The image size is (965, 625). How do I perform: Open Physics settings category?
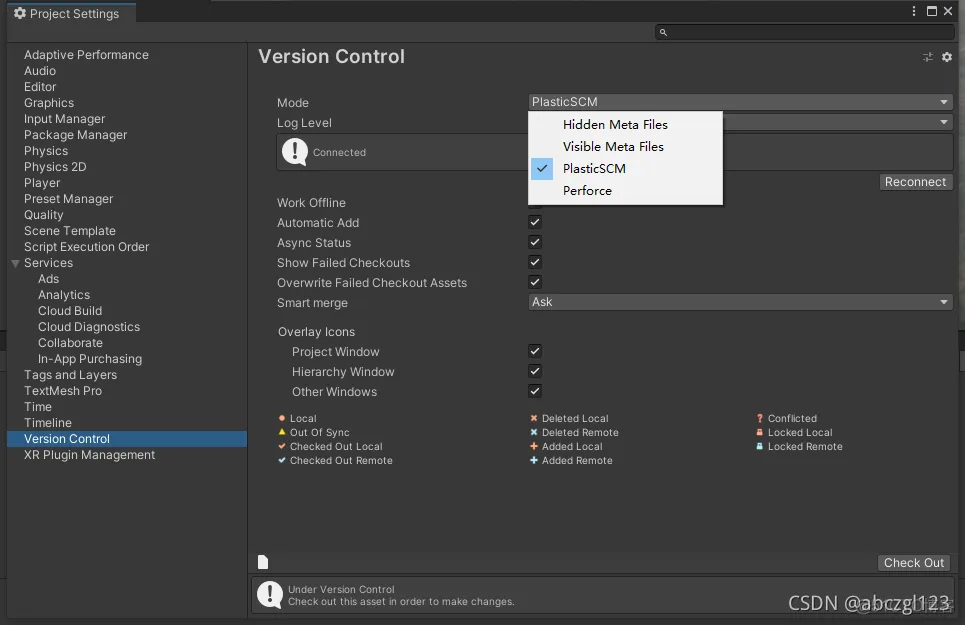[x=46, y=151]
